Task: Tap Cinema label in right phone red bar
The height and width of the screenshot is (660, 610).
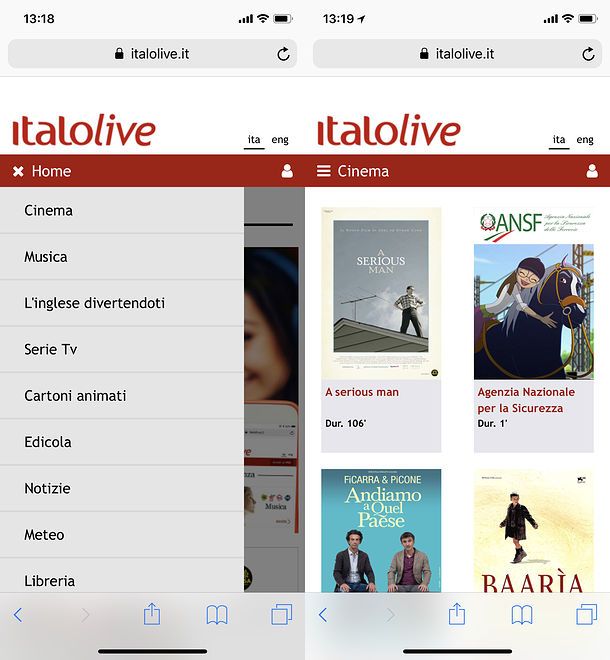Action: pos(363,171)
